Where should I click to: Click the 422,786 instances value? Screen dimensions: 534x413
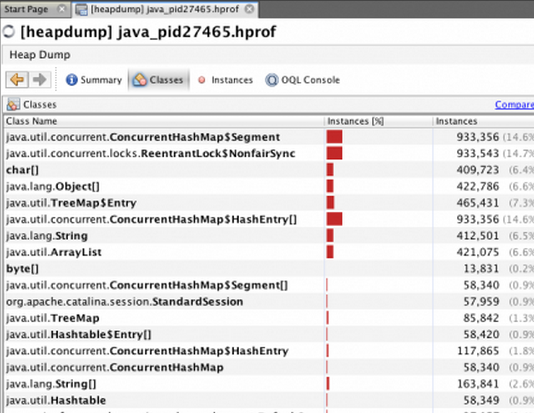point(477,187)
